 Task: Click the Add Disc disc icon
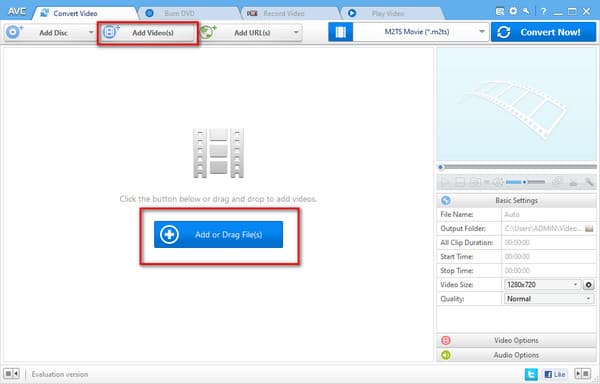pos(15,32)
